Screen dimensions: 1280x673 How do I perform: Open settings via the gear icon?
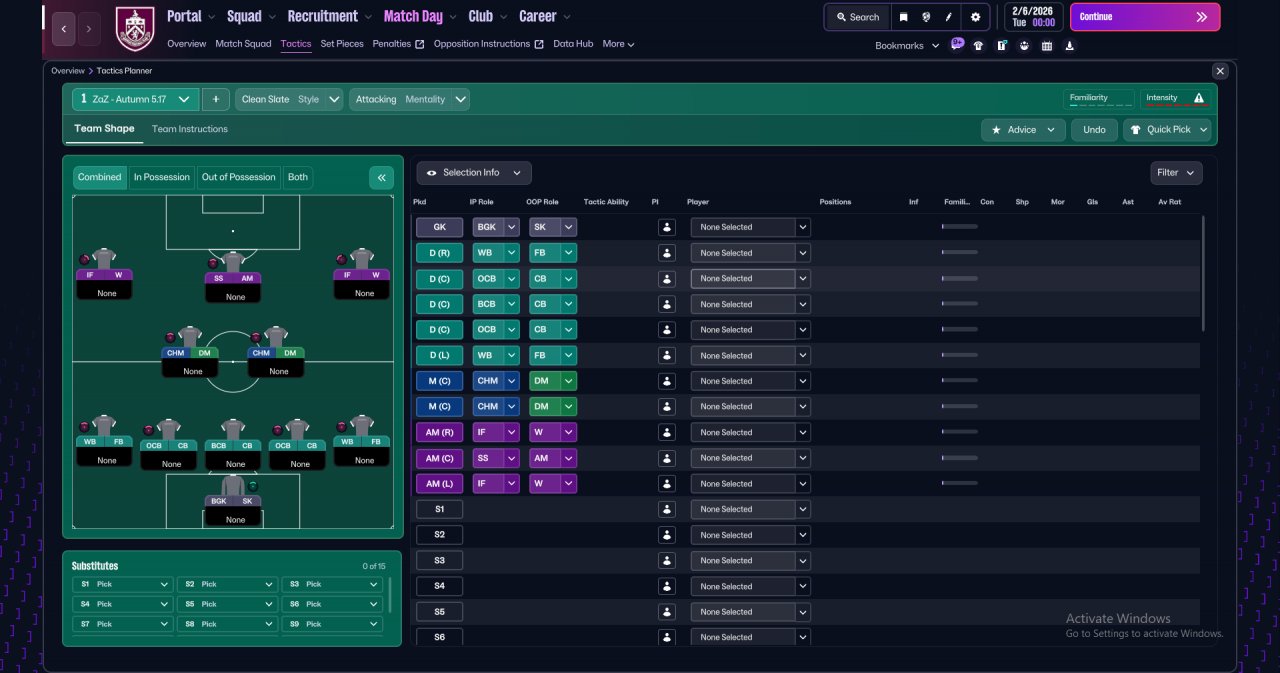coord(976,17)
